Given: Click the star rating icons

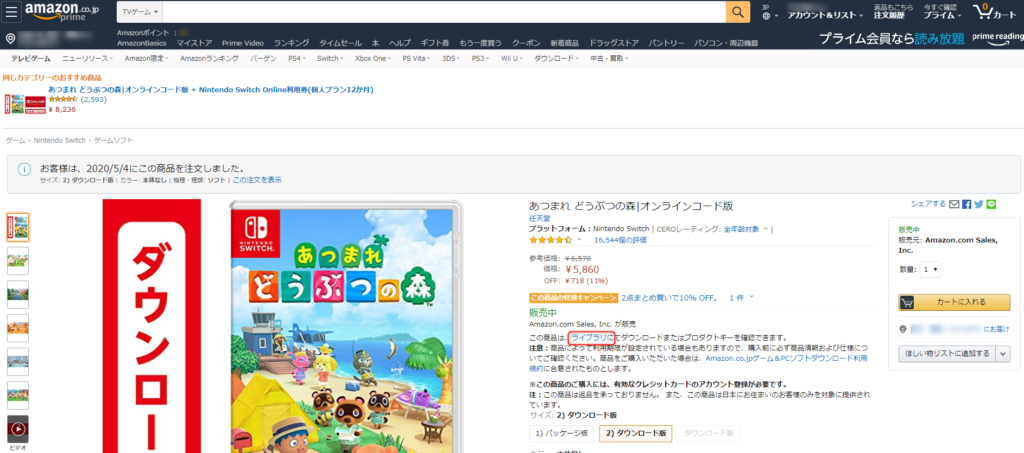Looking at the screenshot, I should tap(551, 240).
